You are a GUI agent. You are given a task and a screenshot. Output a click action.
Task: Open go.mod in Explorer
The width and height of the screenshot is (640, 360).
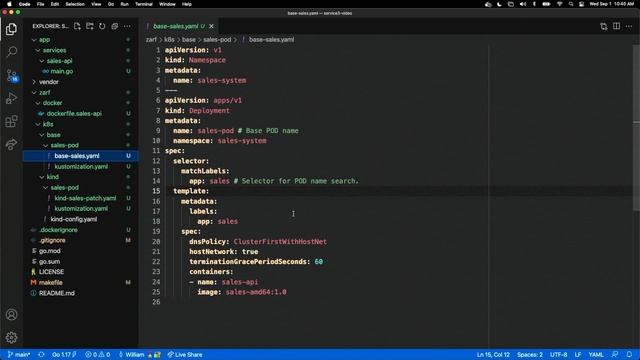click(x=49, y=251)
